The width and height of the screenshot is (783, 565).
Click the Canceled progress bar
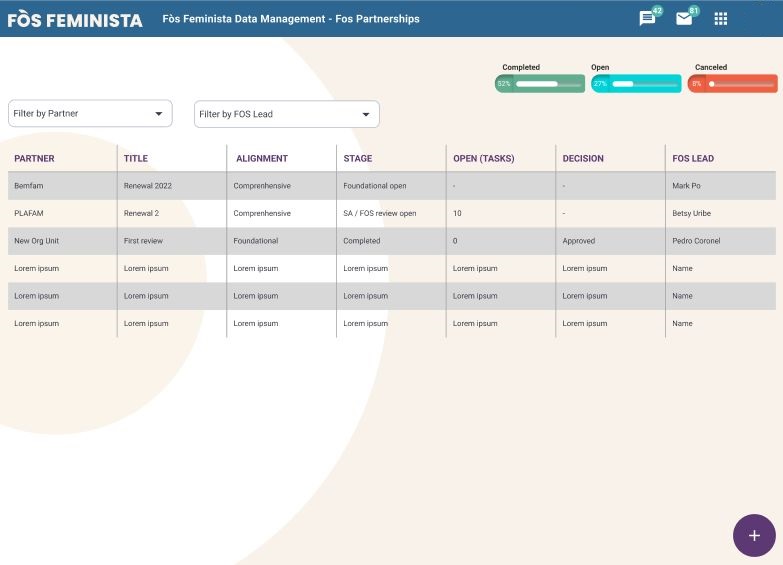(733, 83)
